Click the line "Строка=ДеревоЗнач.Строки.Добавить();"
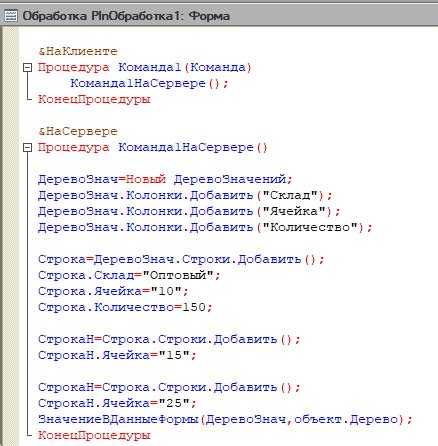438x446 pixels. pyautogui.click(x=181, y=259)
